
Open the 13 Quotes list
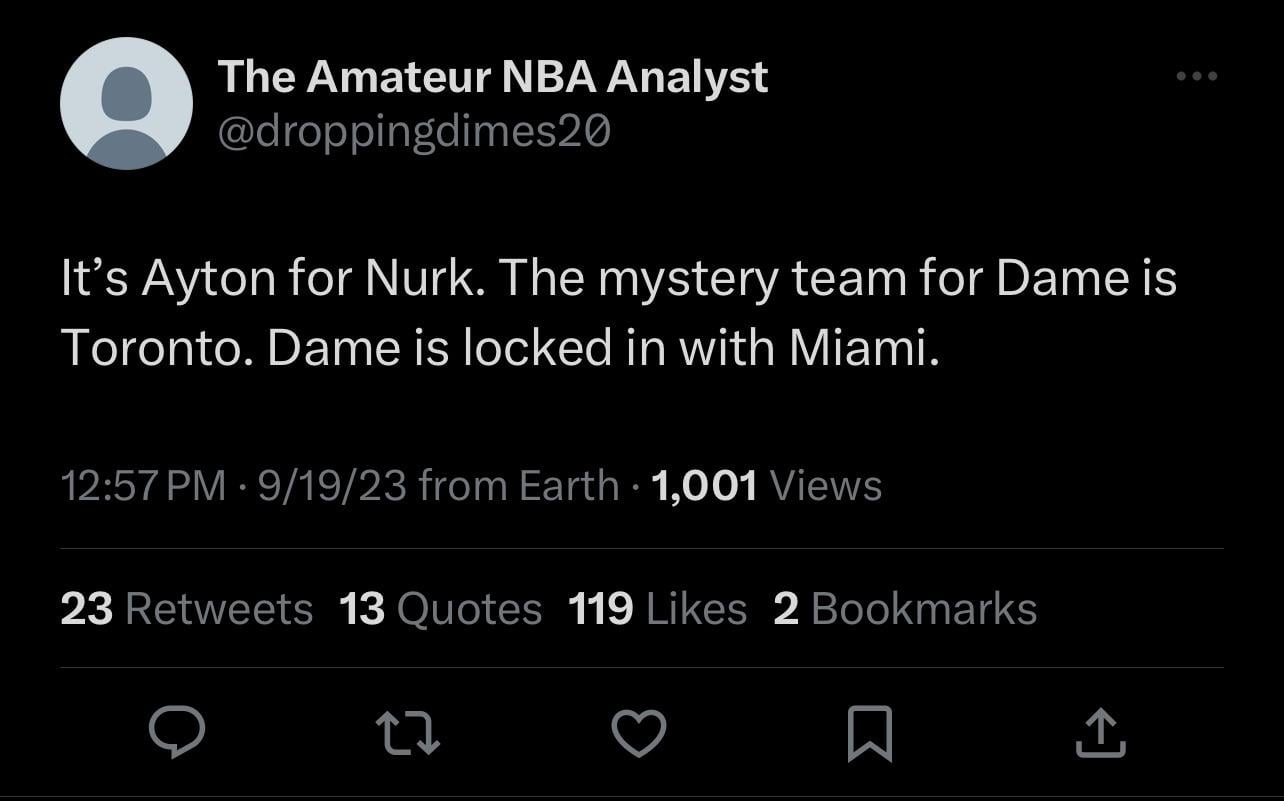coord(440,609)
